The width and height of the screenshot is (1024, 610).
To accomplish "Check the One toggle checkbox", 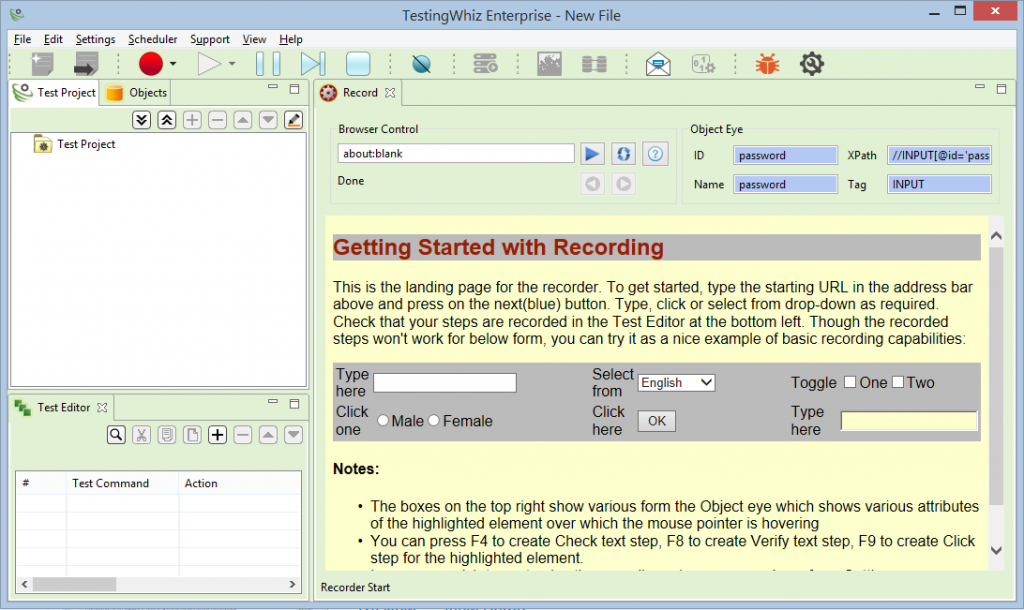I will [x=850, y=382].
